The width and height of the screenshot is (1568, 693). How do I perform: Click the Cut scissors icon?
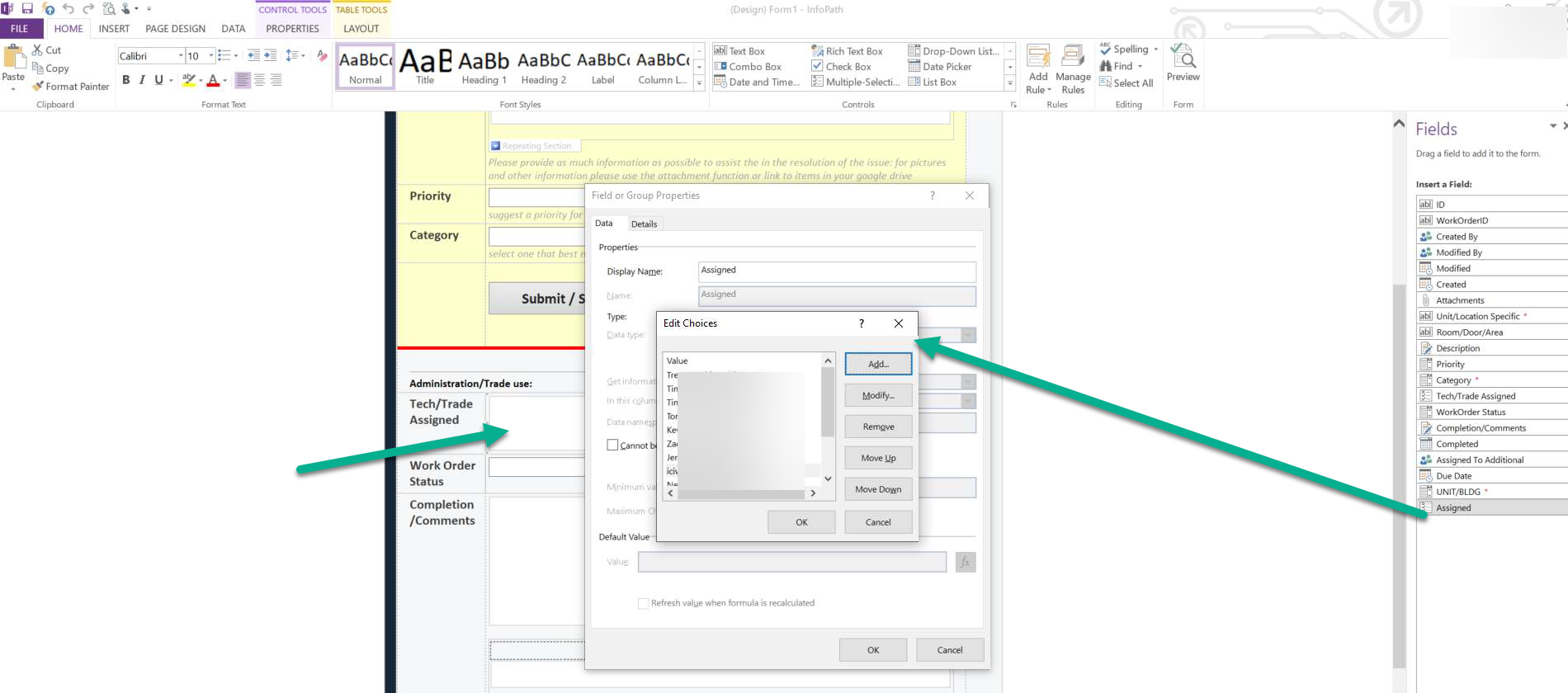[x=37, y=50]
